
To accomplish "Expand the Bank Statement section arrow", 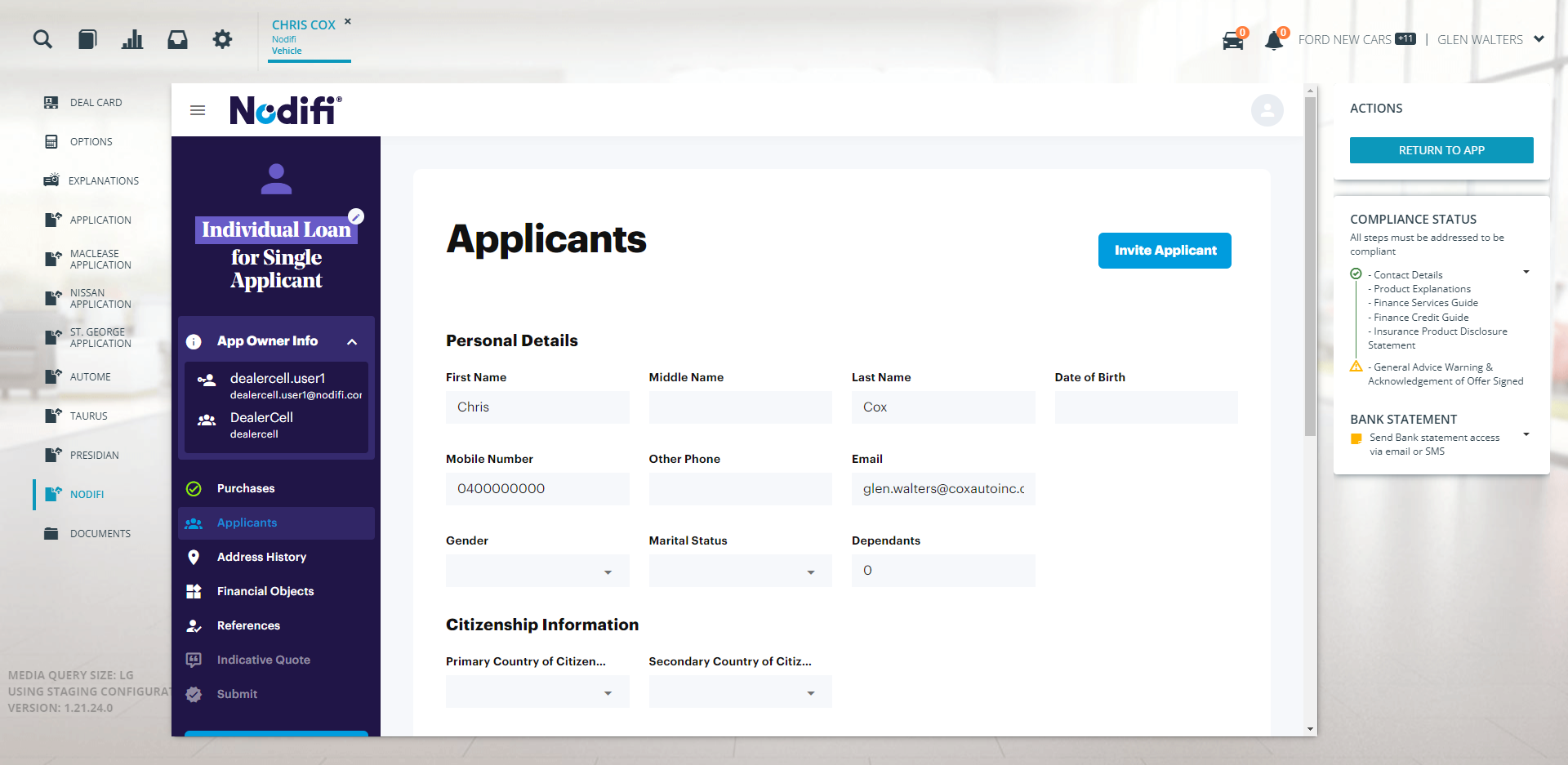I will click(x=1526, y=434).
